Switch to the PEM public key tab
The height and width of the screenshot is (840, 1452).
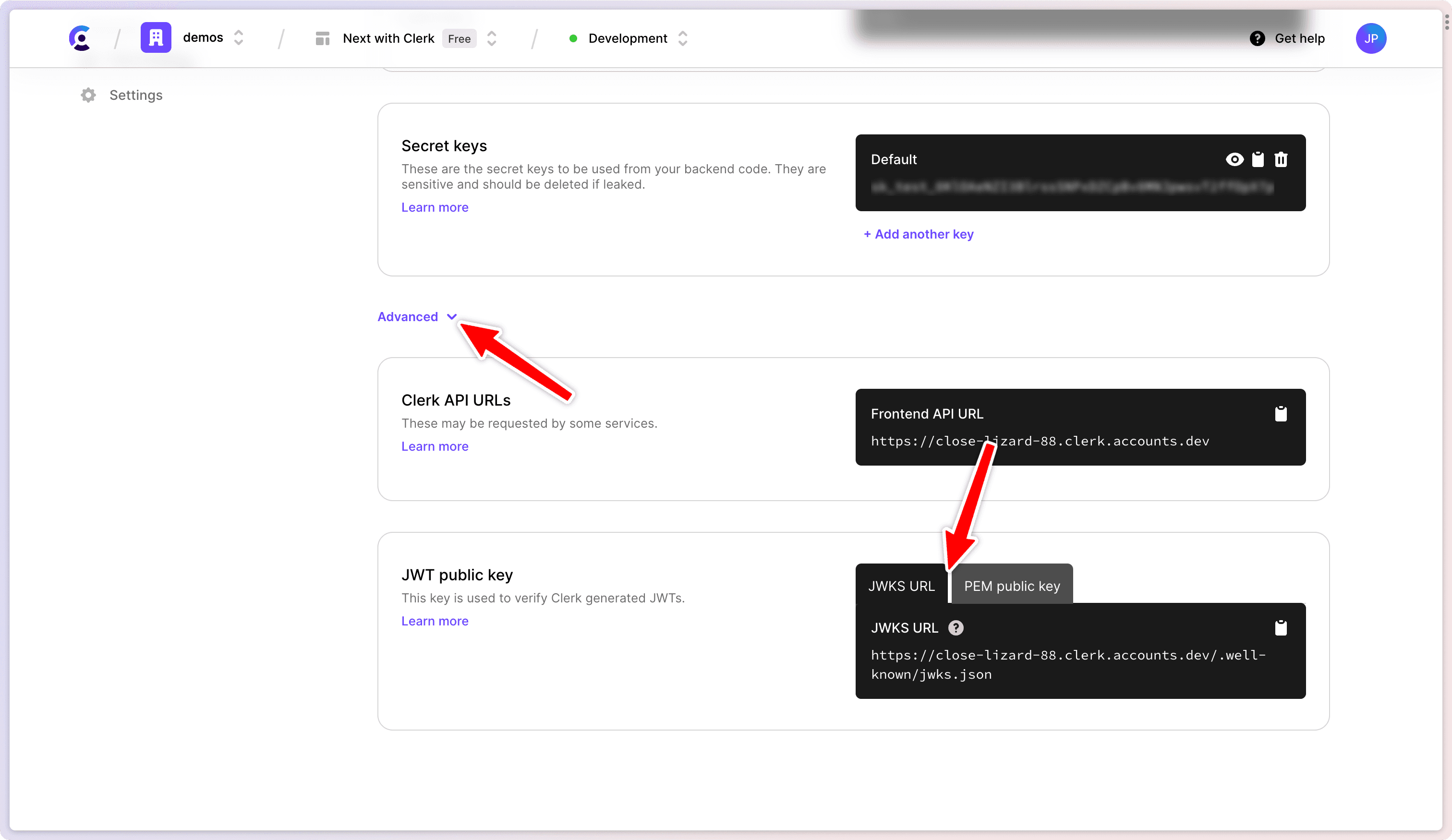[1012, 585]
